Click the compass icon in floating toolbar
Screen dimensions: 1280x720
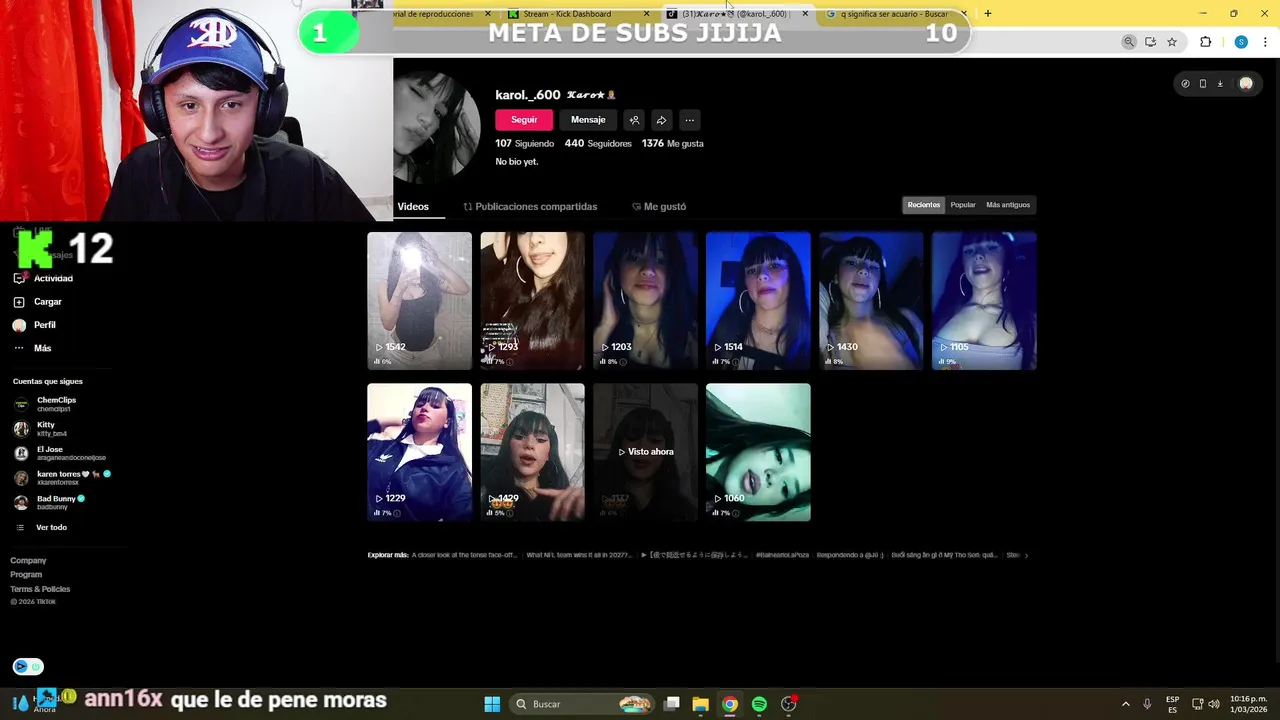[1185, 84]
